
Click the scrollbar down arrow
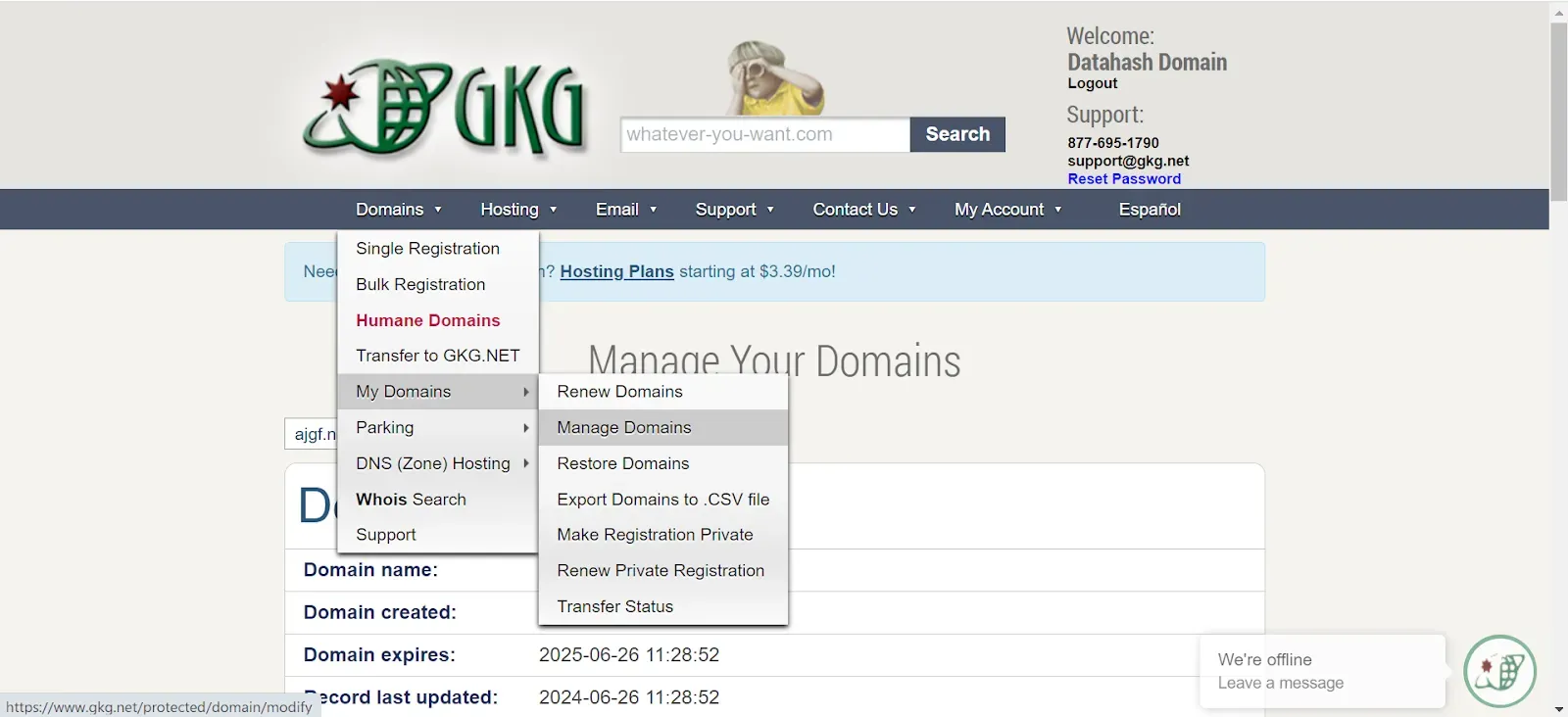click(1559, 708)
